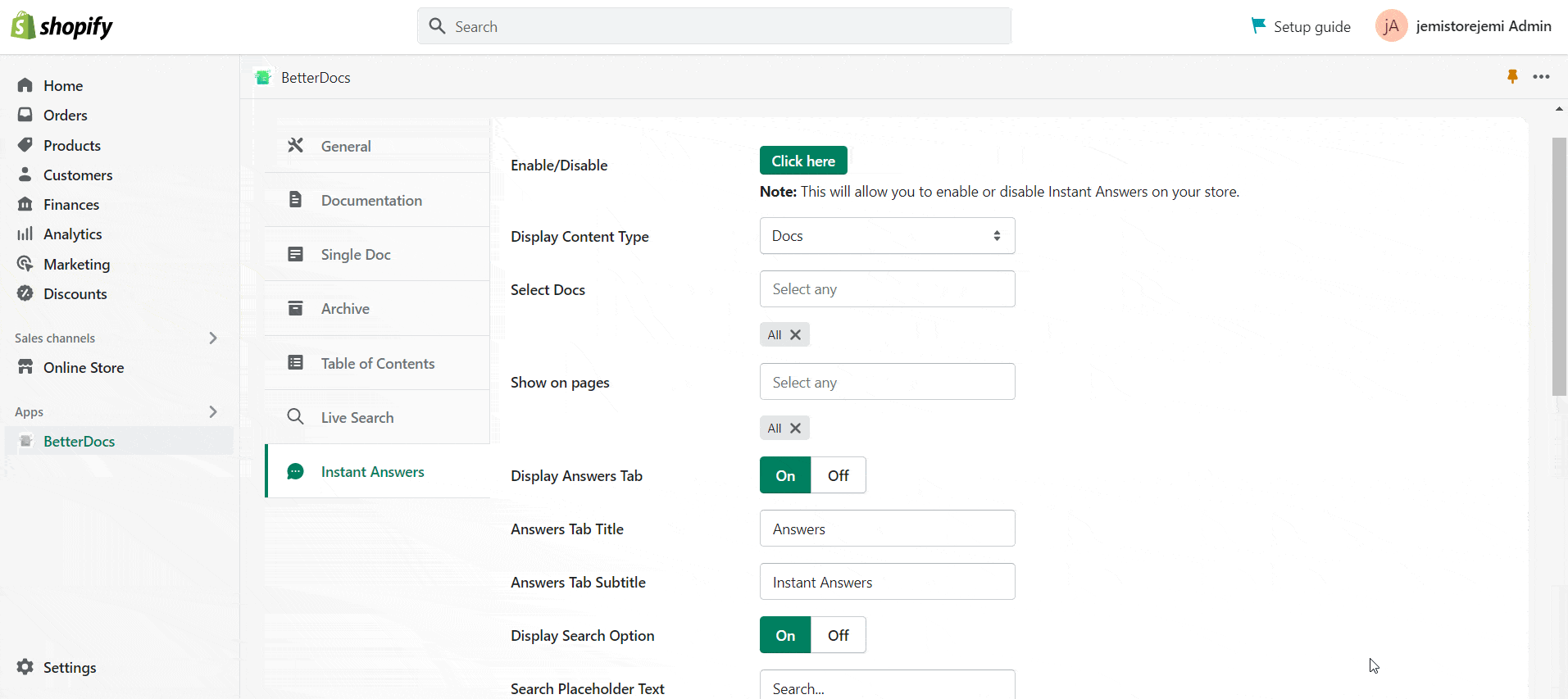The image size is (1568, 699).
Task: Open the Select Docs 'Select any' field
Action: pos(888,289)
